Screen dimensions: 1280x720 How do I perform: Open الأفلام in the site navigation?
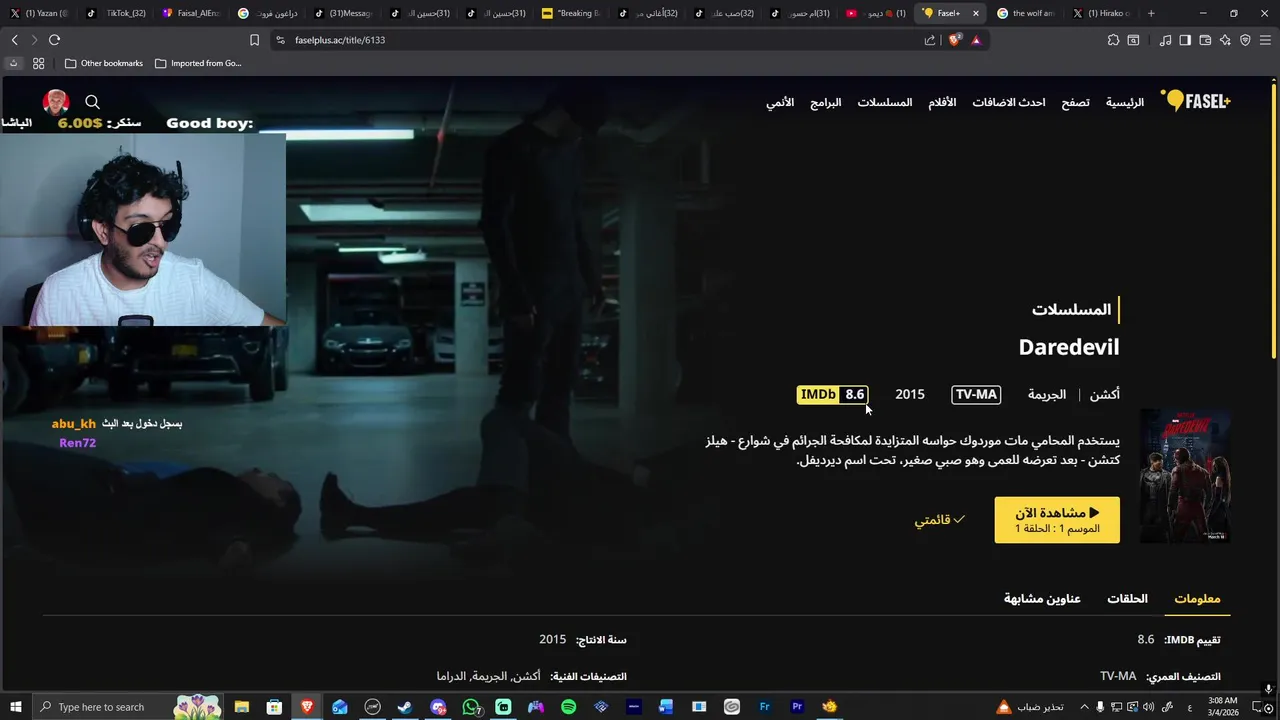point(942,102)
